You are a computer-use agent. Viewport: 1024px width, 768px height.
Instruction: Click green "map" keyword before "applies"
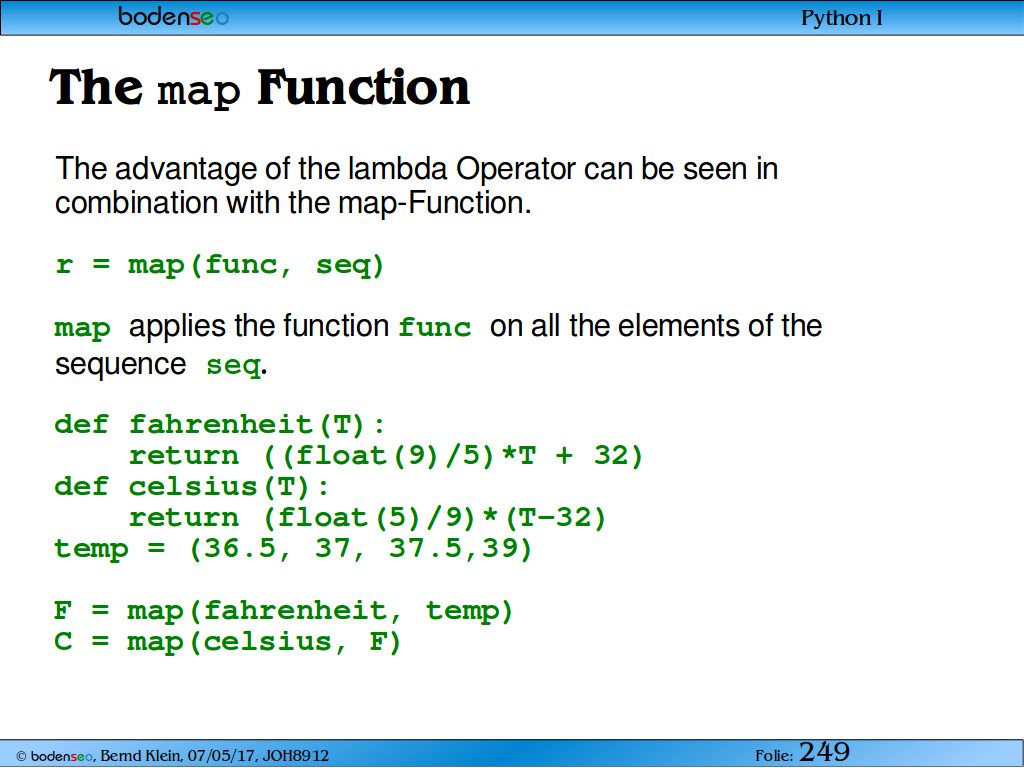click(82, 328)
